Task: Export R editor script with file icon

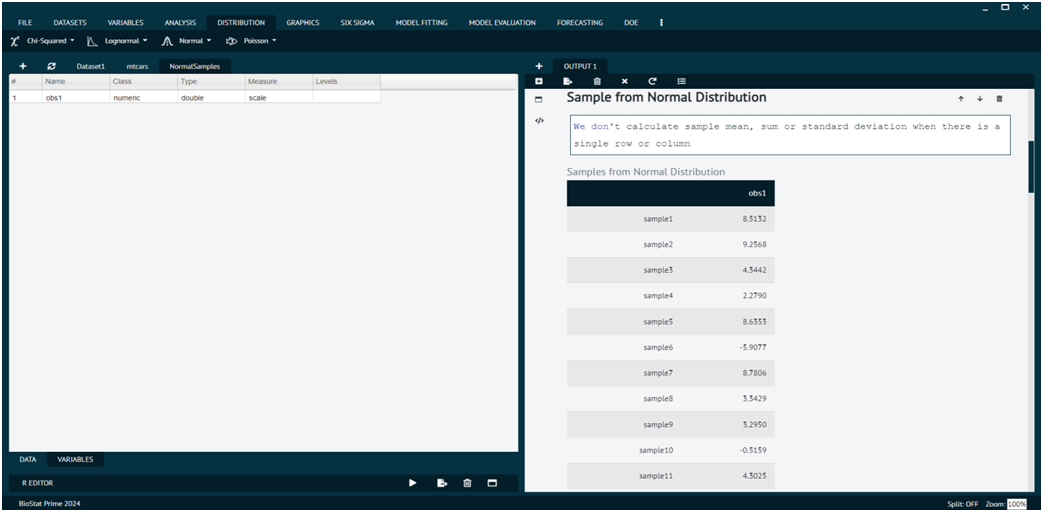Action: click(x=442, y=483)
